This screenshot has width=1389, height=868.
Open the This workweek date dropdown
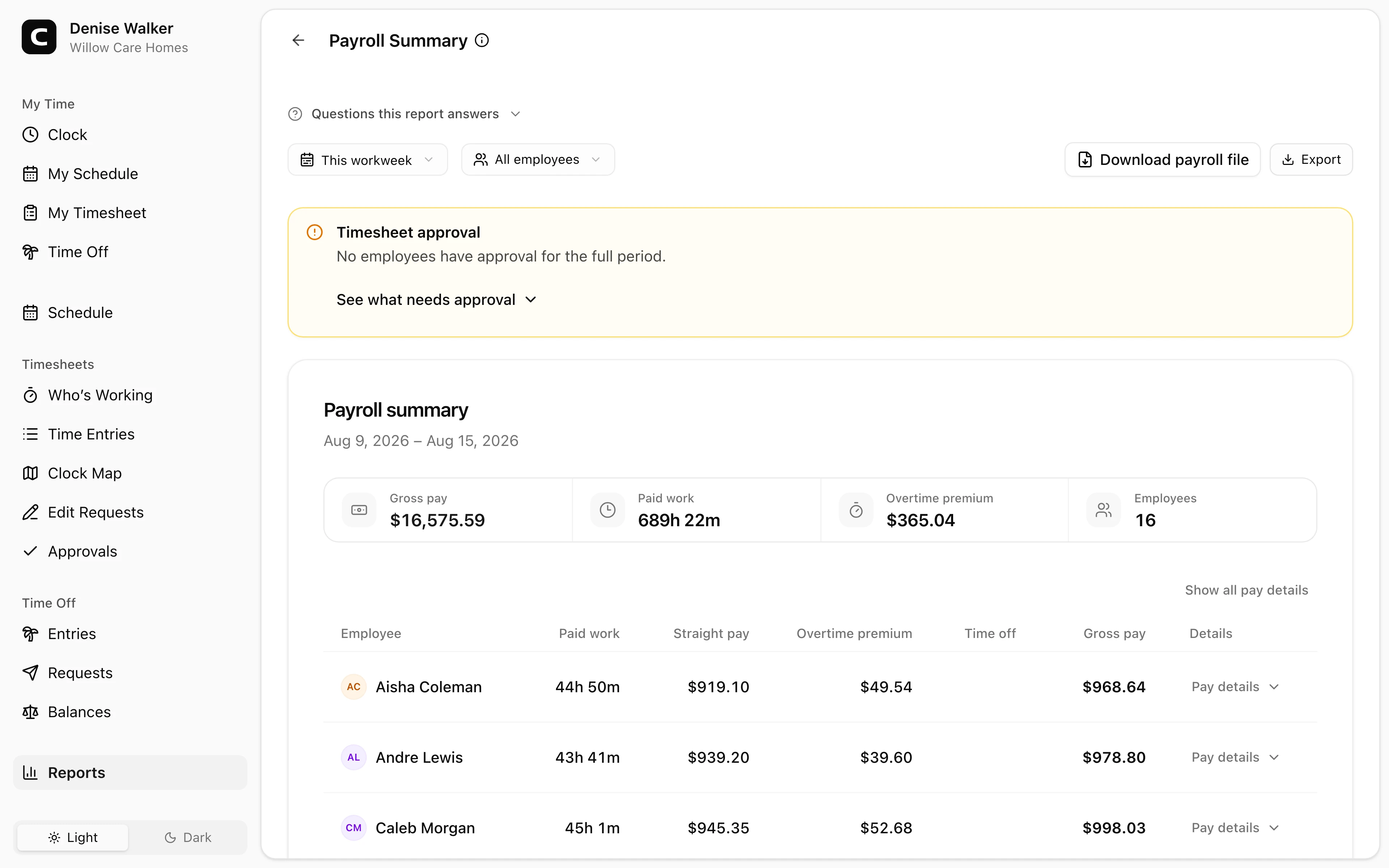368,159
